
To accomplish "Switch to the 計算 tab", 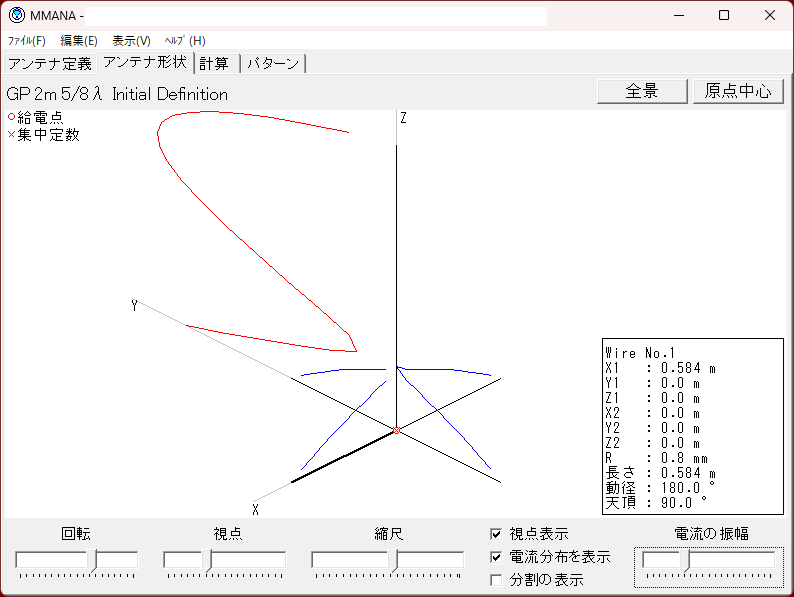I will (214, 64).
